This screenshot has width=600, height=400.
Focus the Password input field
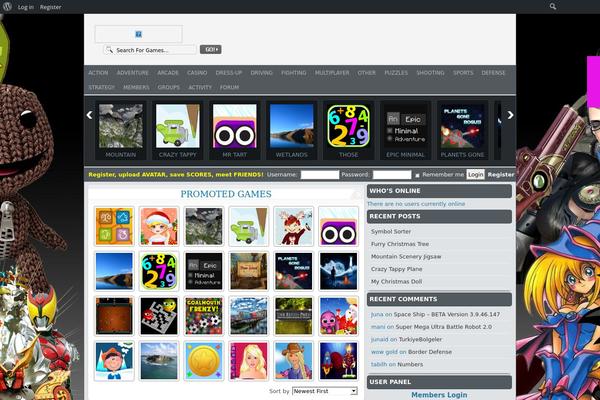pos(392,175)
